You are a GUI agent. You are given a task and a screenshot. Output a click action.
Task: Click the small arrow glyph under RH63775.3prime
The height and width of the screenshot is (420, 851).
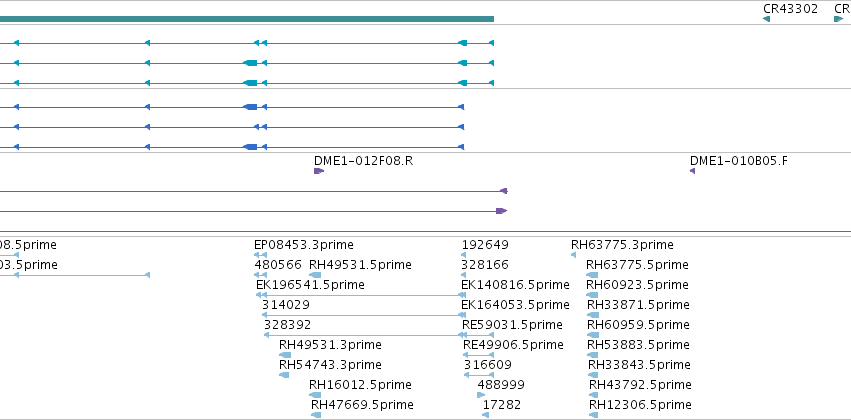574,254
